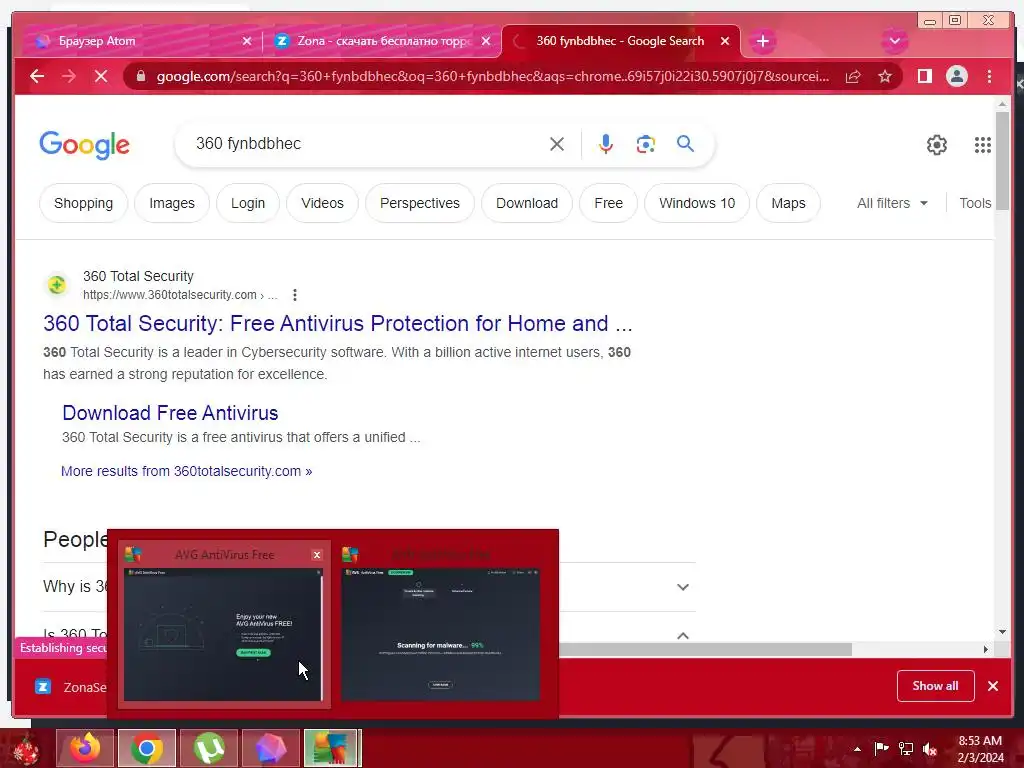Viewport: 1024px width, 768px height.
Task: Open 360 Total Security Free Antivirus result title
Action: (338, 323)
